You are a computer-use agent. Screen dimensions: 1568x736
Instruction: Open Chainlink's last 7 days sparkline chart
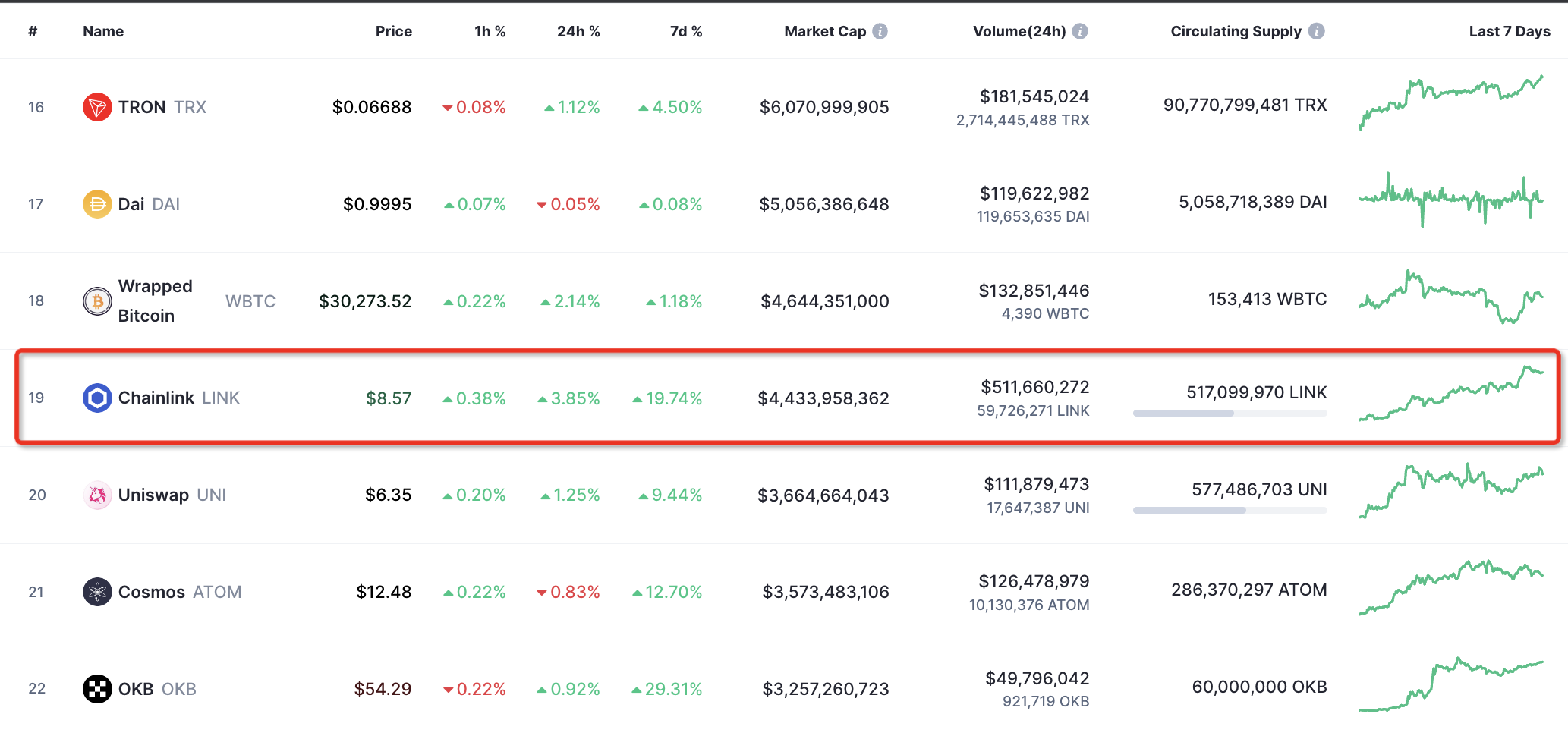click(1450, 395)
